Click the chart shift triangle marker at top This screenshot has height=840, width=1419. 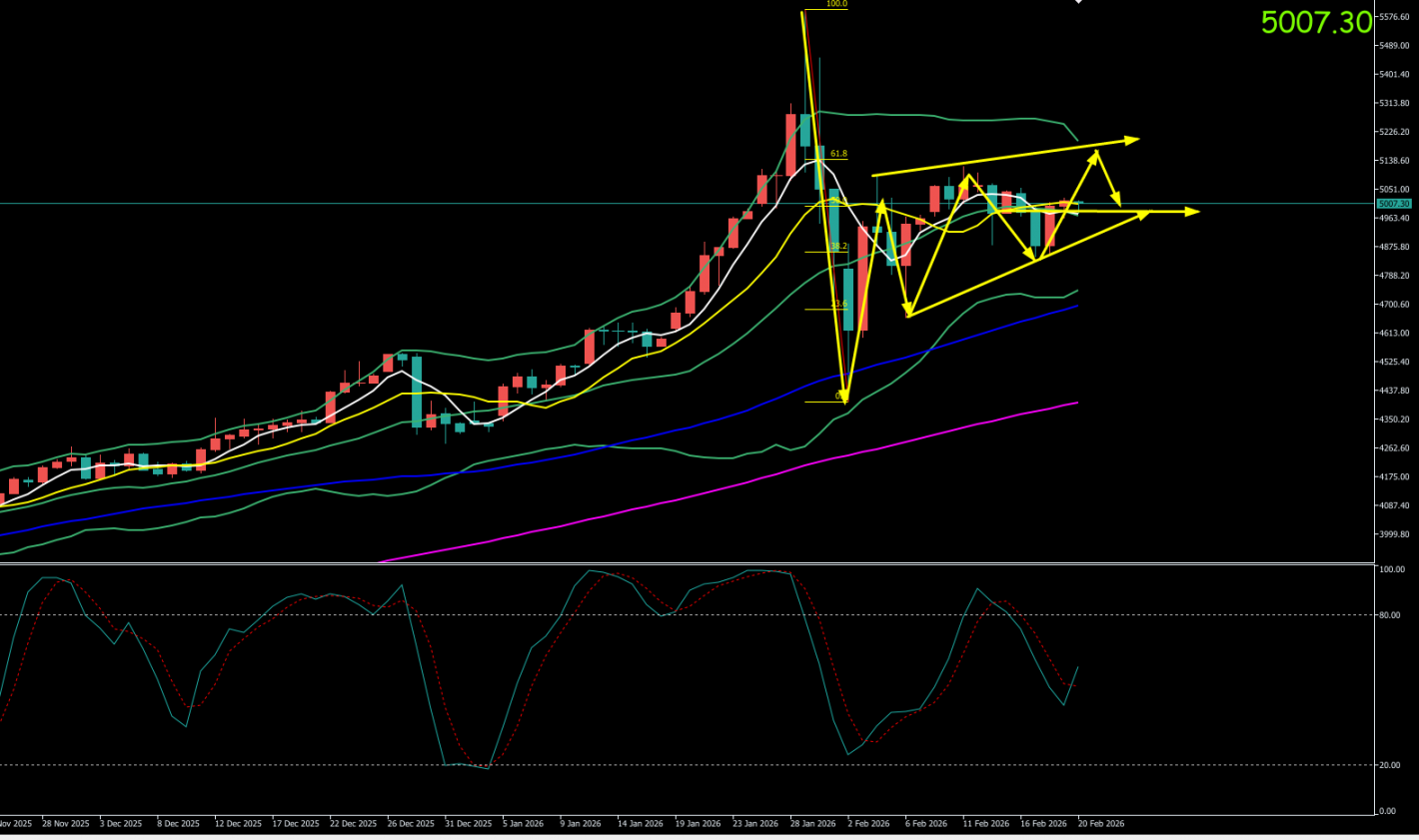tap(1078, 2)
